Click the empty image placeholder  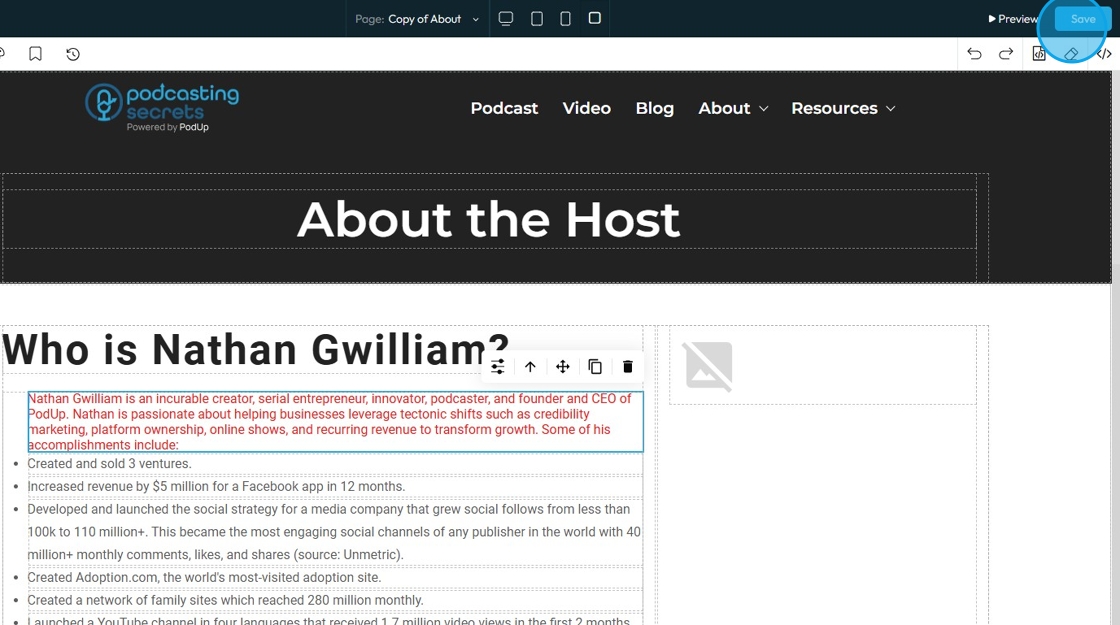pos(708,366)
